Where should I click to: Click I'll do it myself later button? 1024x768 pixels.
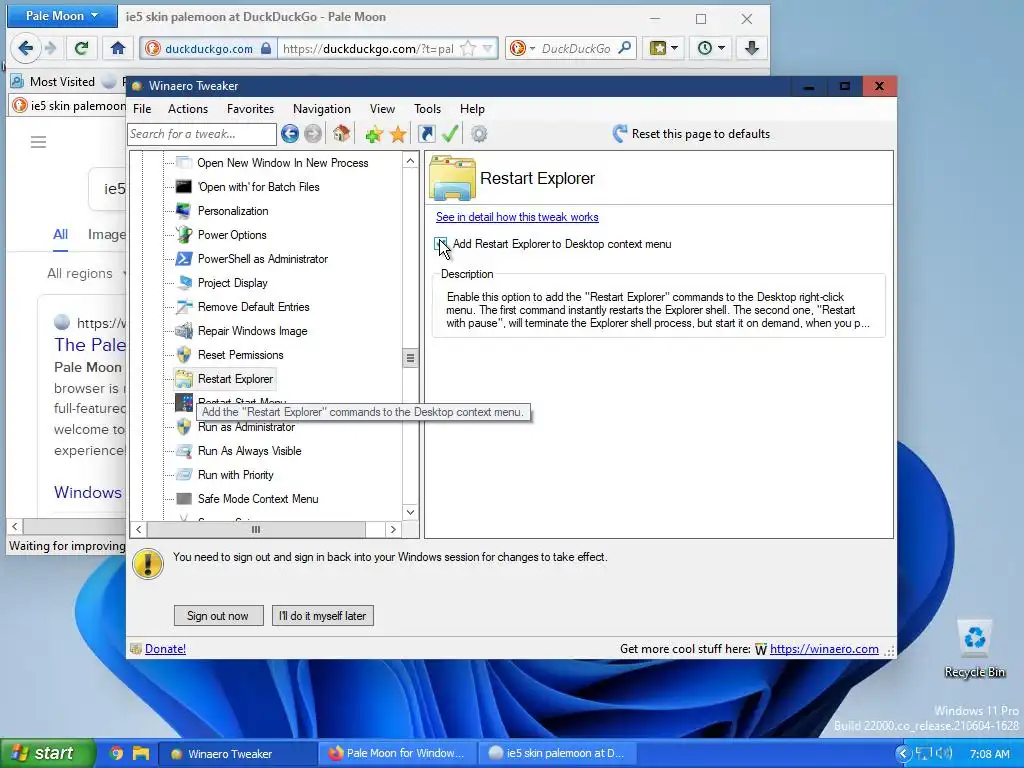click(323, 616)
